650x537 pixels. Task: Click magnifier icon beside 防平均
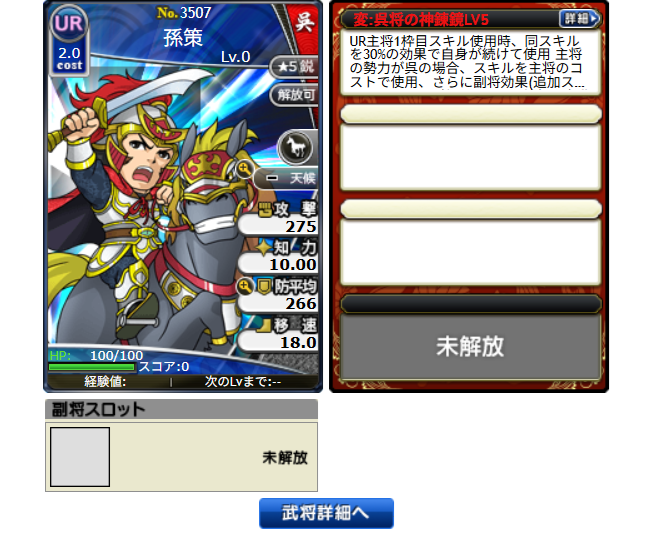tap(245, 286)
